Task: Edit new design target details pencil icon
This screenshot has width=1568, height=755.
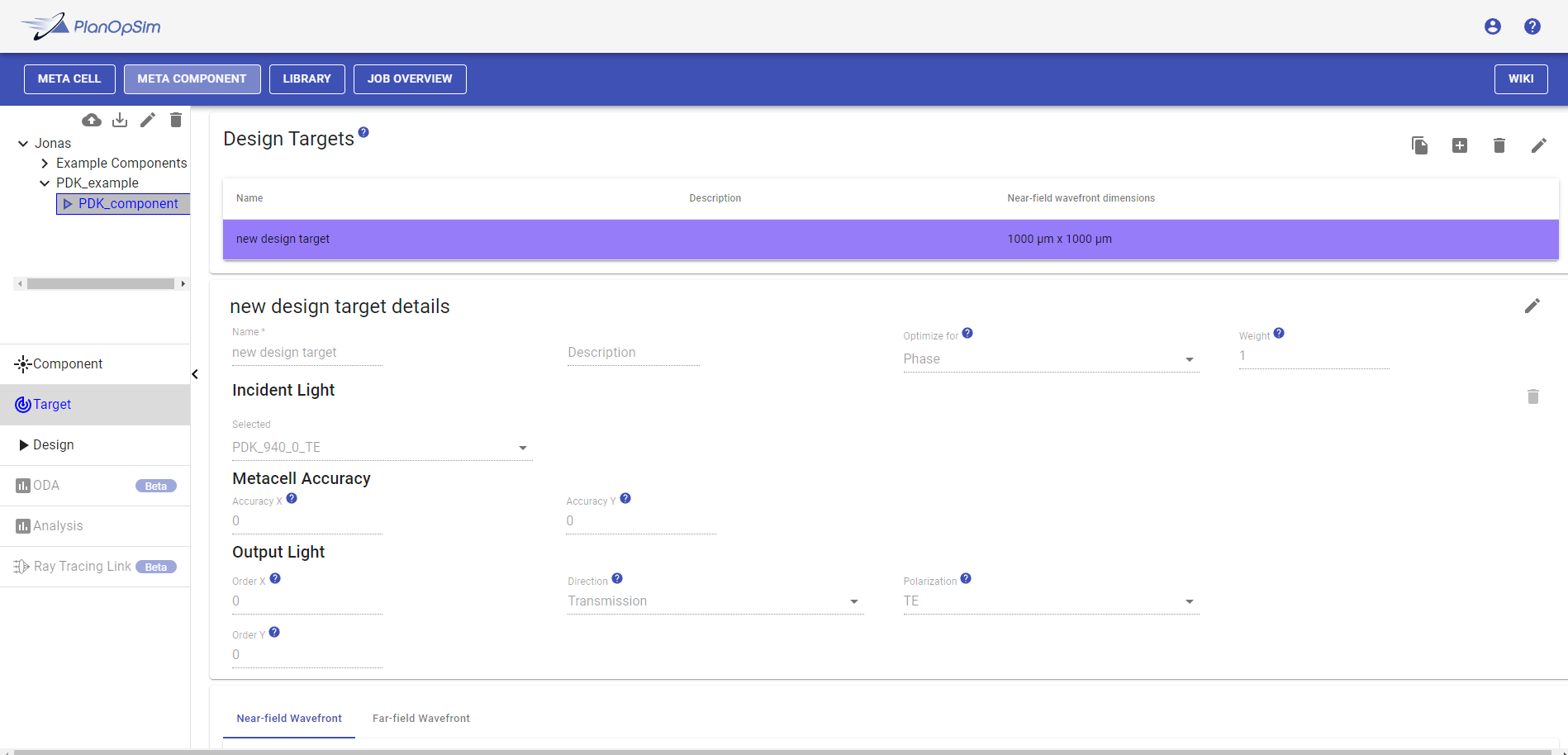Action: (x=1532, y=306)
